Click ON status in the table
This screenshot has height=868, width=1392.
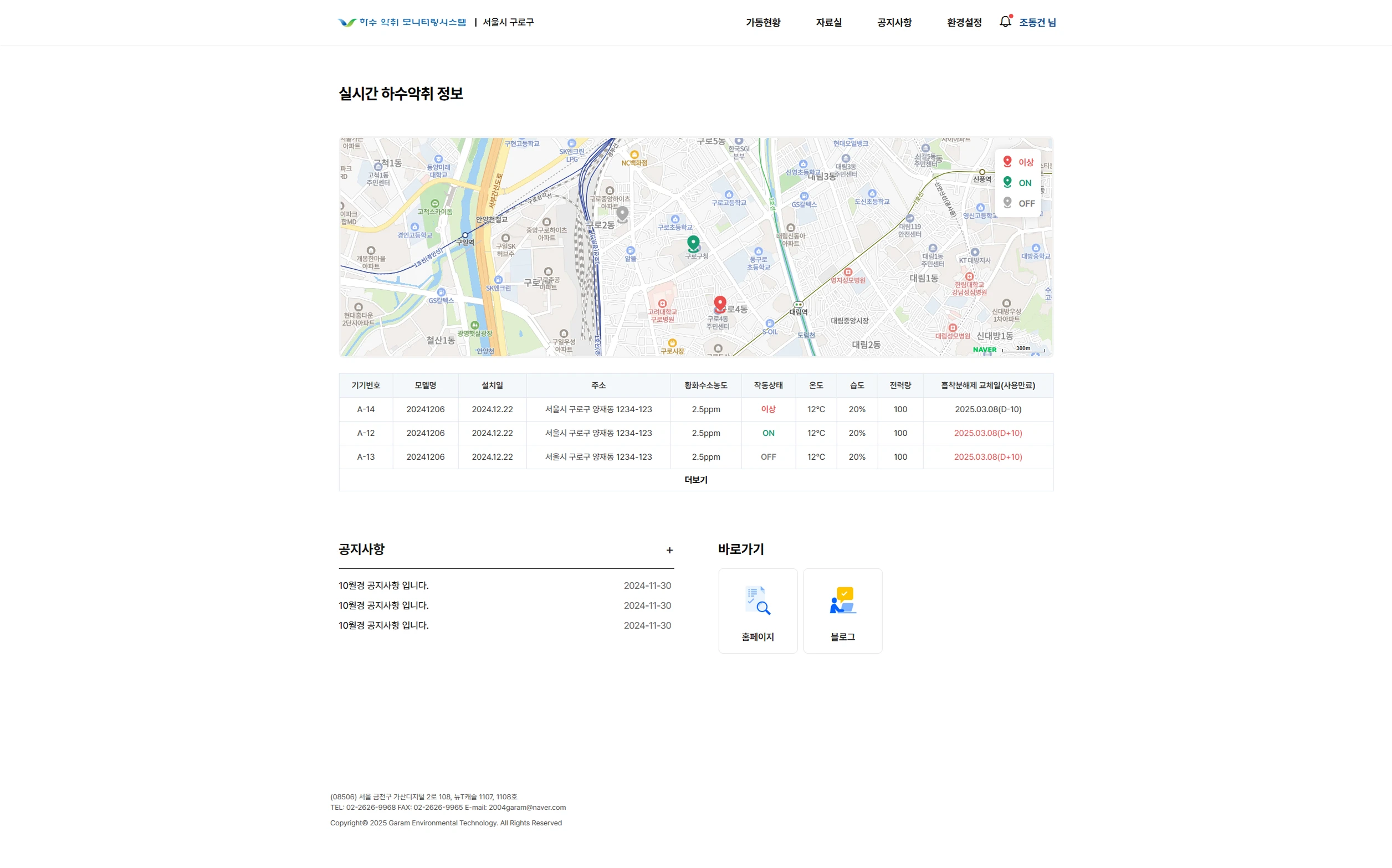(x=769, y=433)
